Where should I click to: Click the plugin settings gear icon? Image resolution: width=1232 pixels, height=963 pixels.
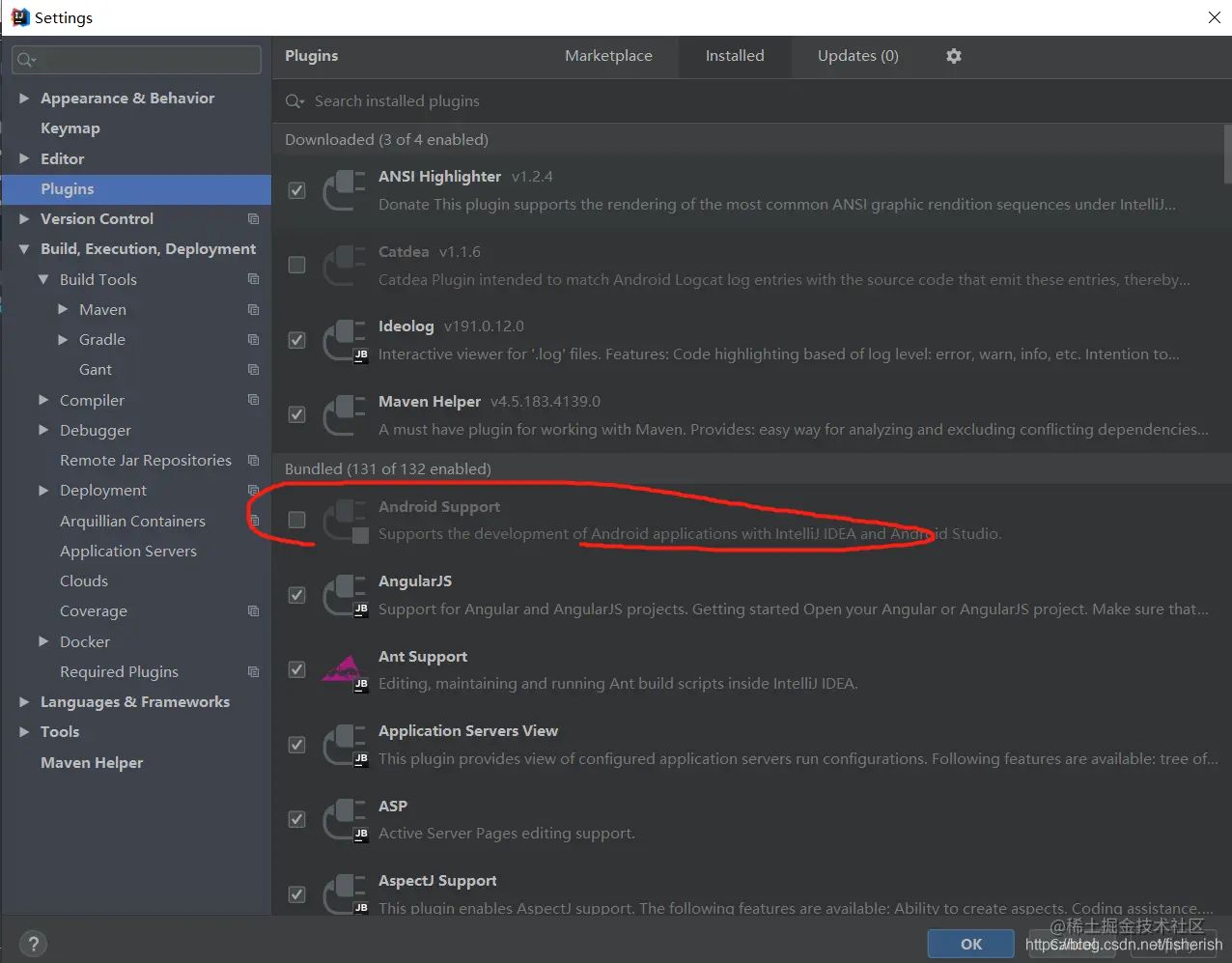pyautogui.click(x=954, y=56)
